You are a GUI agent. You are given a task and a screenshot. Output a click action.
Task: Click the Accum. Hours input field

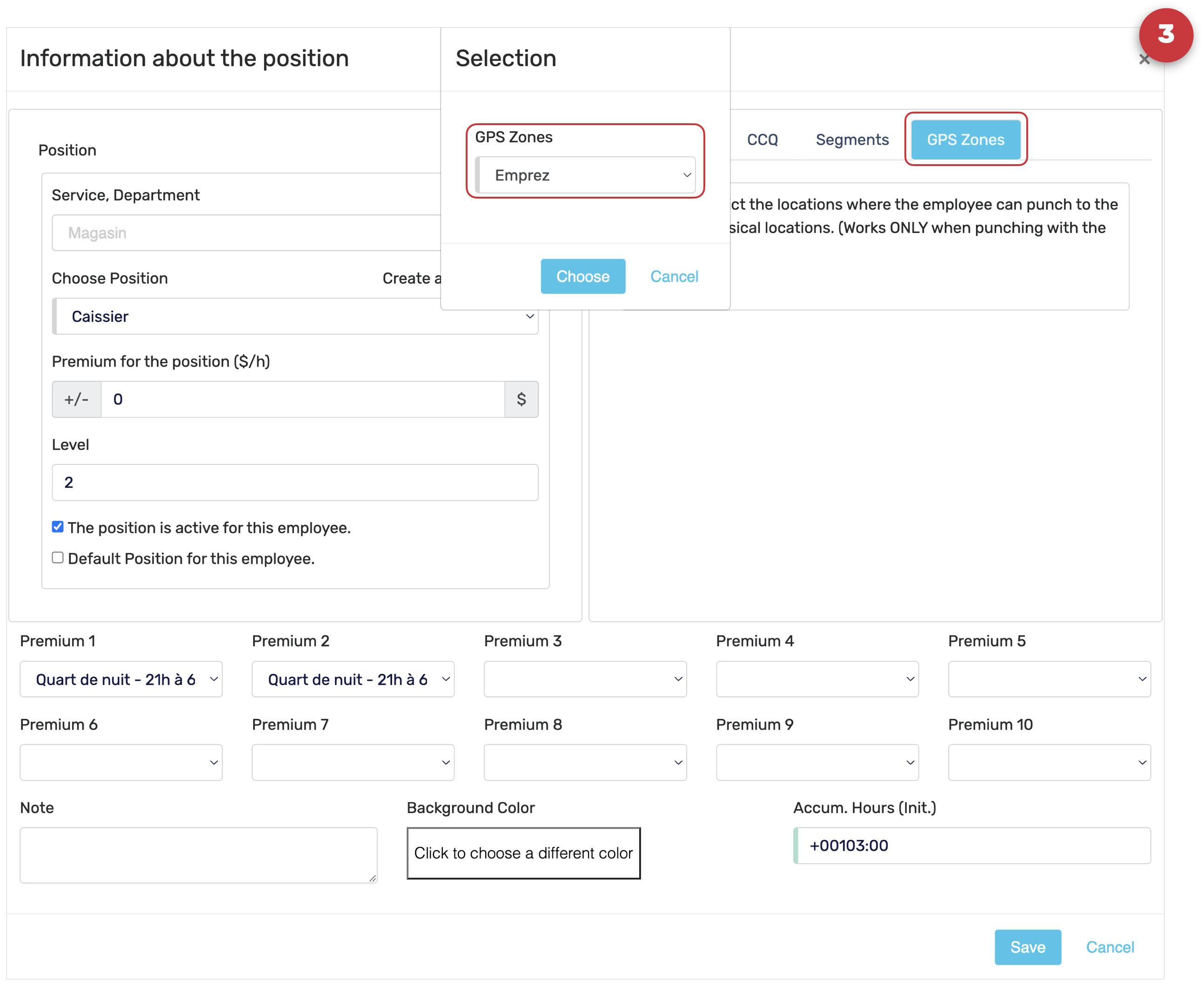click(x=972, y=846)
